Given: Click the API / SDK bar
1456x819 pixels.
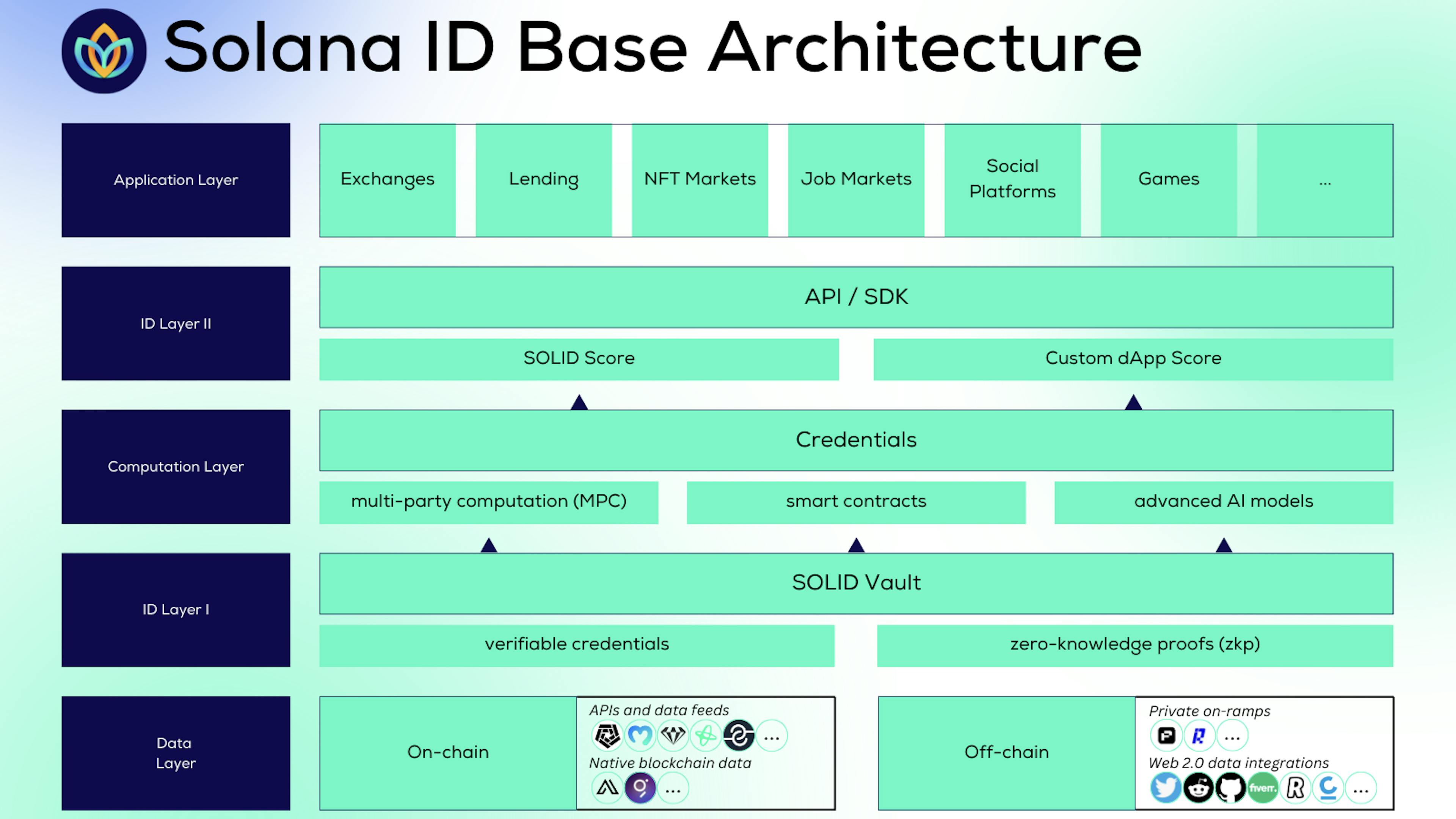Looking at the screenshot, I should (856, 297).
